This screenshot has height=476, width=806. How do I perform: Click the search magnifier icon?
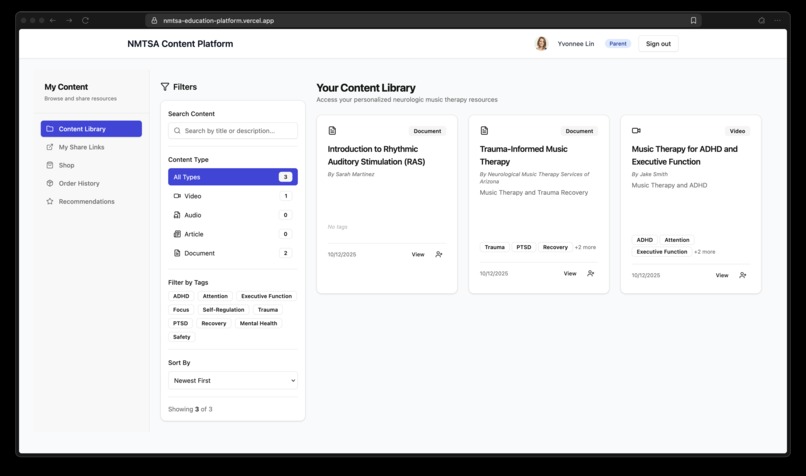point(177,131)
